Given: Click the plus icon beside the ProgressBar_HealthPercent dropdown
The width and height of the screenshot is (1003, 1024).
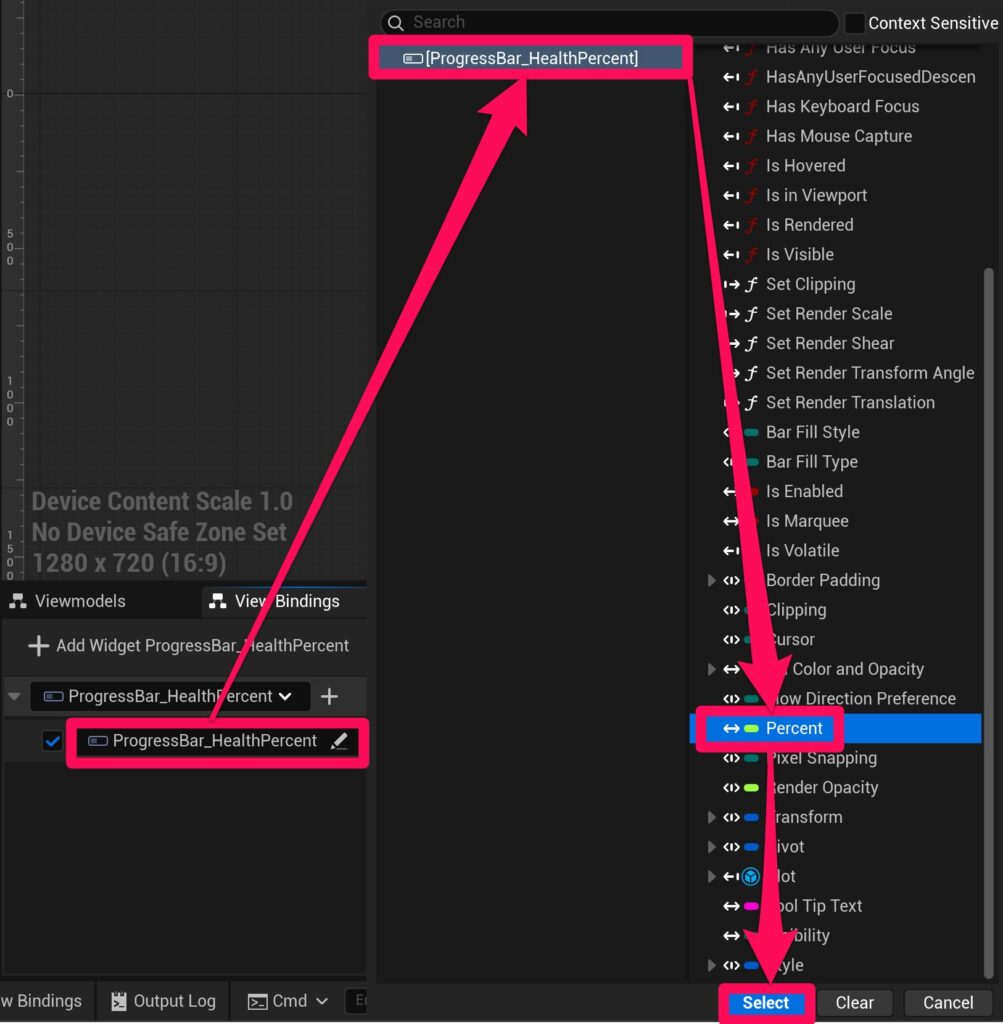Looking at the screenshot, I should (329, 696).
